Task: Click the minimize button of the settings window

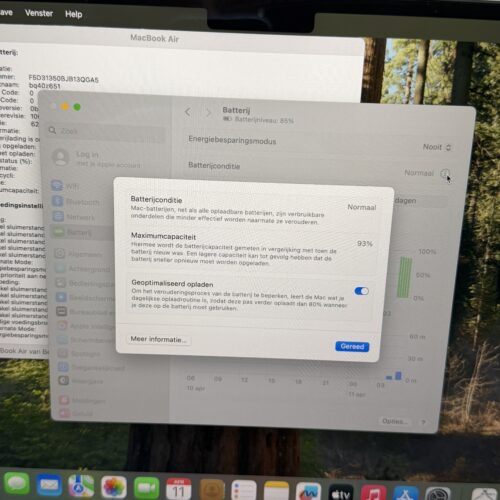Action: click(65, 107)
